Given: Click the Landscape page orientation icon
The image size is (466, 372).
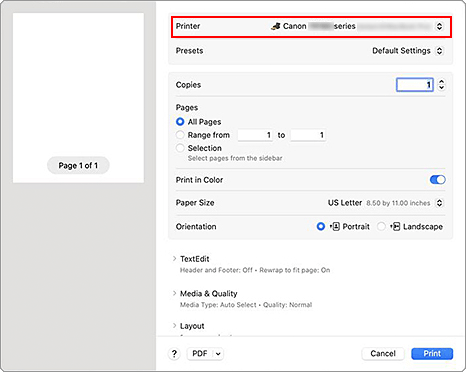Looking at the screenshot, I should pos(395,227).
